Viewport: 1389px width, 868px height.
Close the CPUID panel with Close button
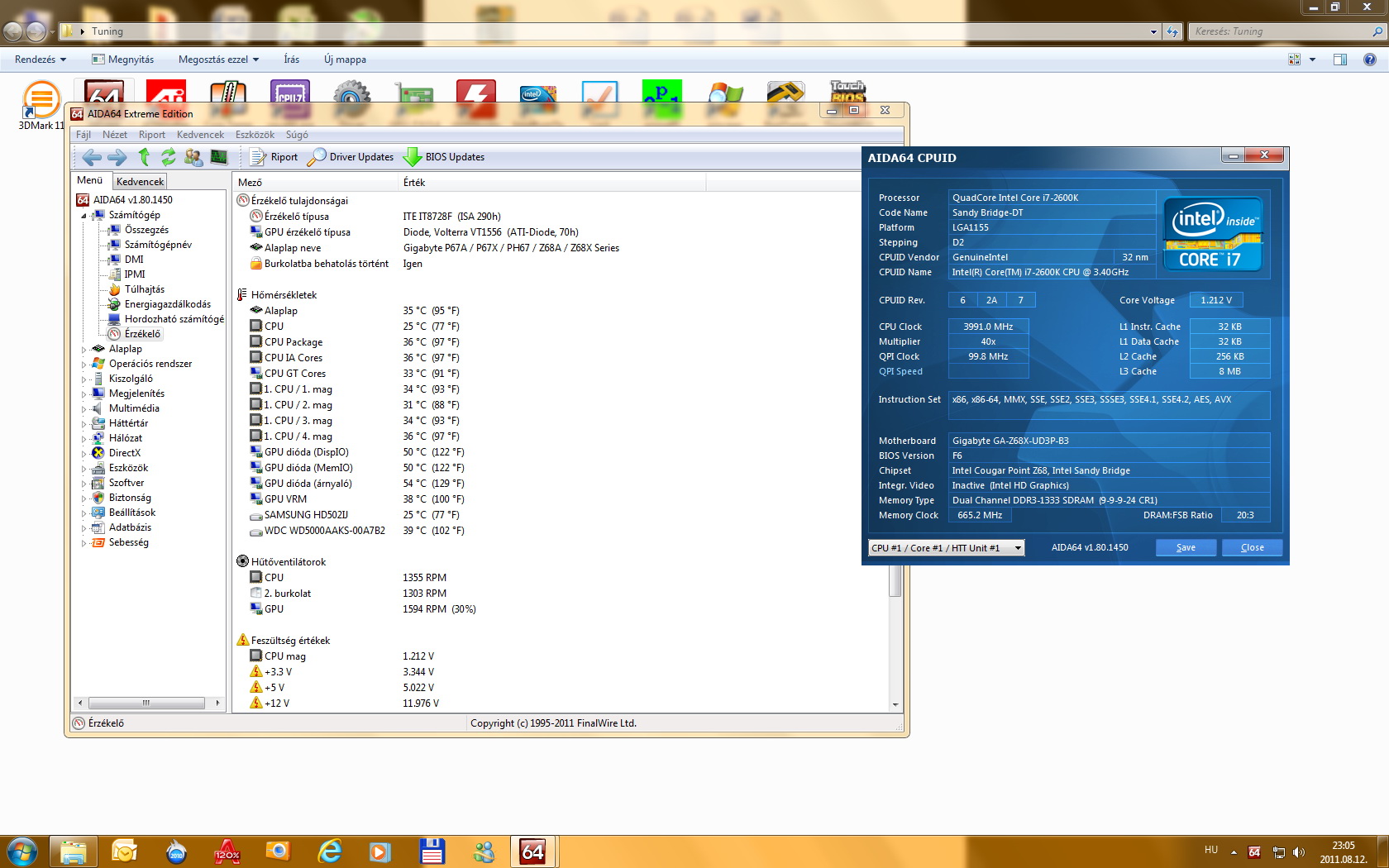click(x=1252, y=547)
